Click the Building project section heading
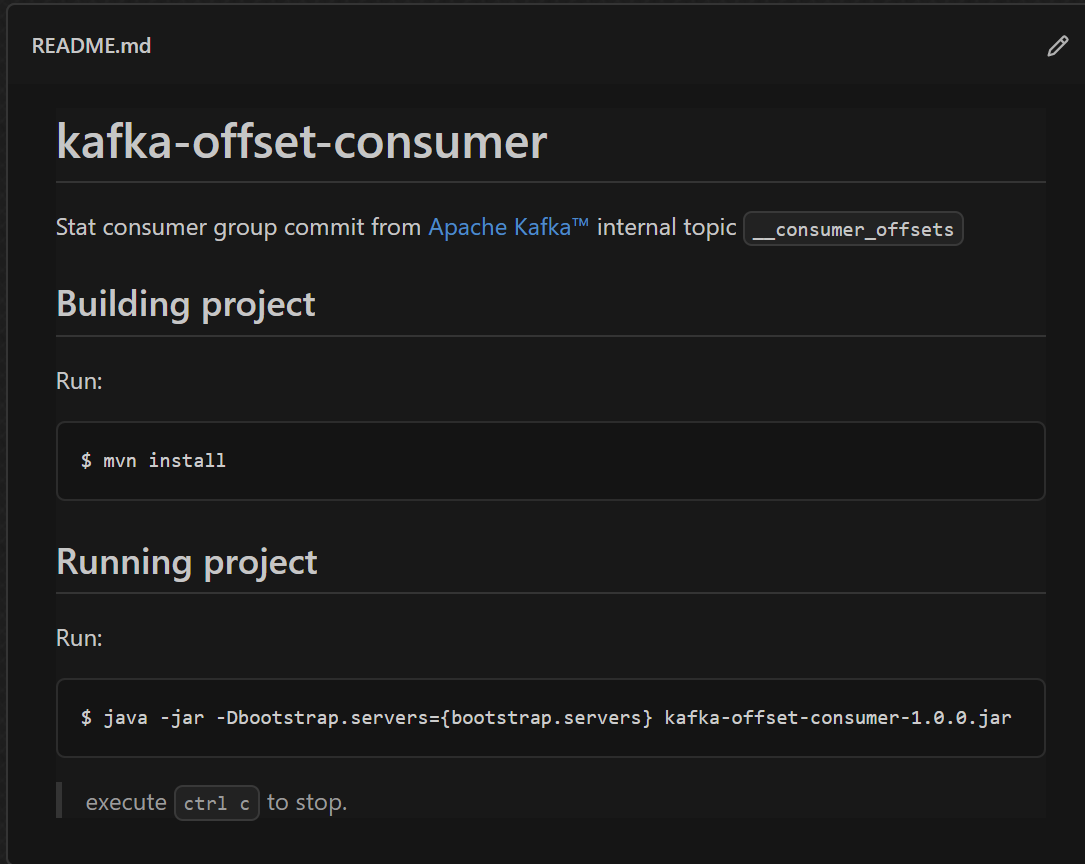1085x864 pixels. click(x=186, y=303)
